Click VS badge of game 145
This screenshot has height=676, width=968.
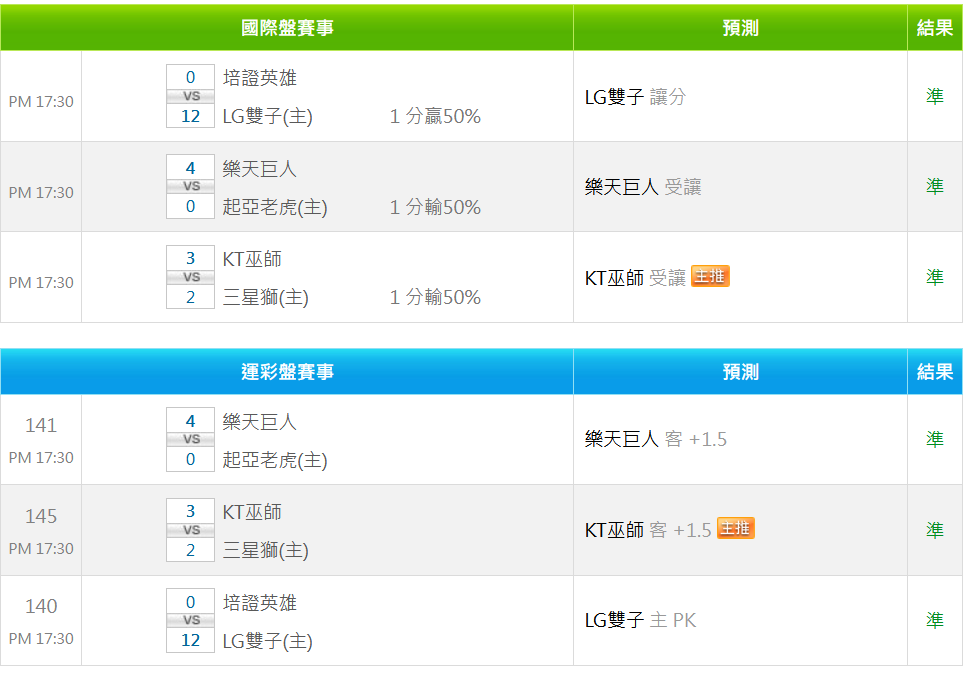click(x=190, y=530)
